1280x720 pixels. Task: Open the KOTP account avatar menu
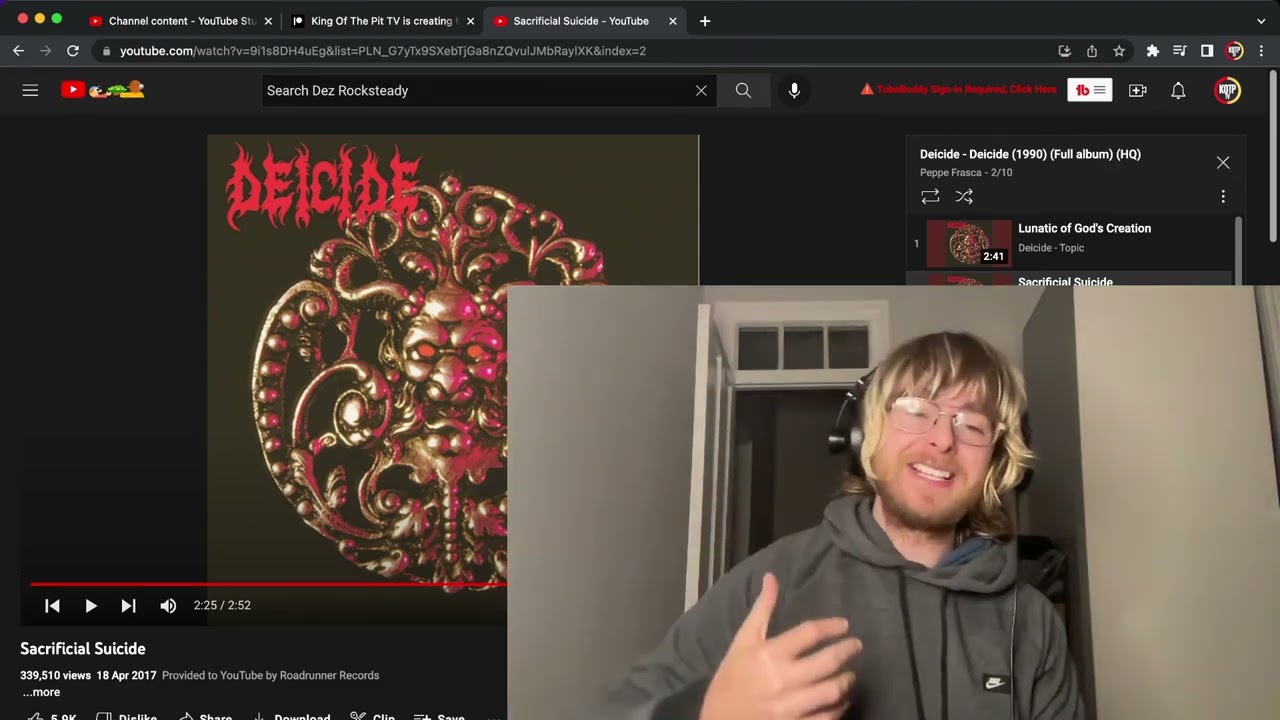[1227, 90]
